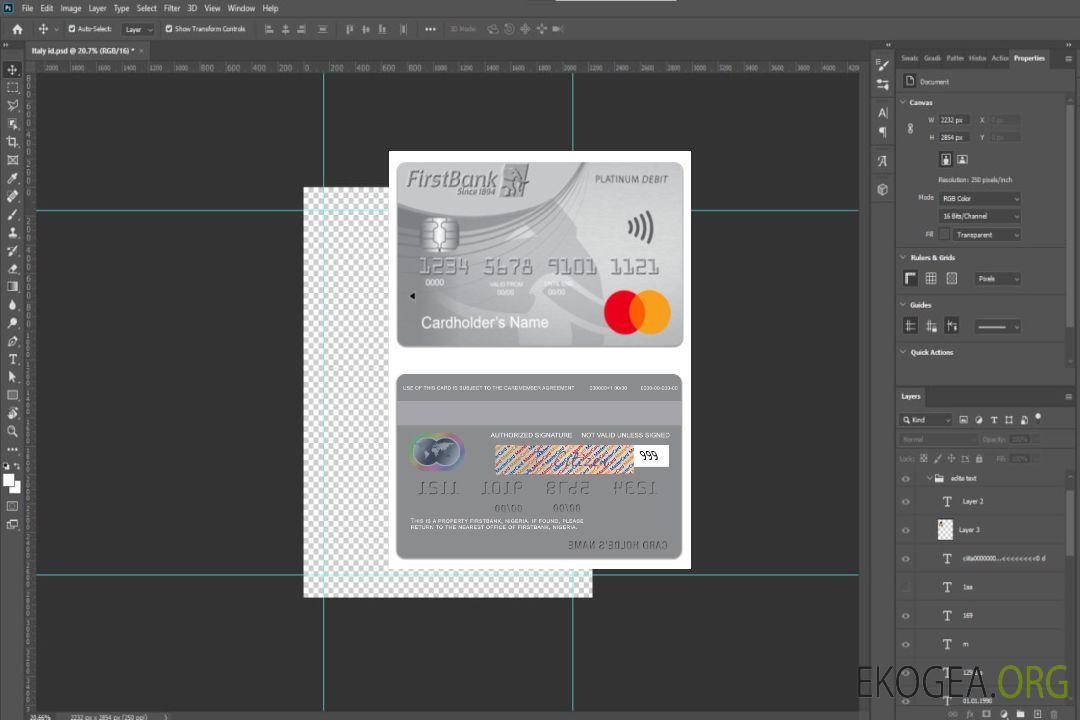Click the new group folder icon

pyautogui.click(x=1020, y=714)
